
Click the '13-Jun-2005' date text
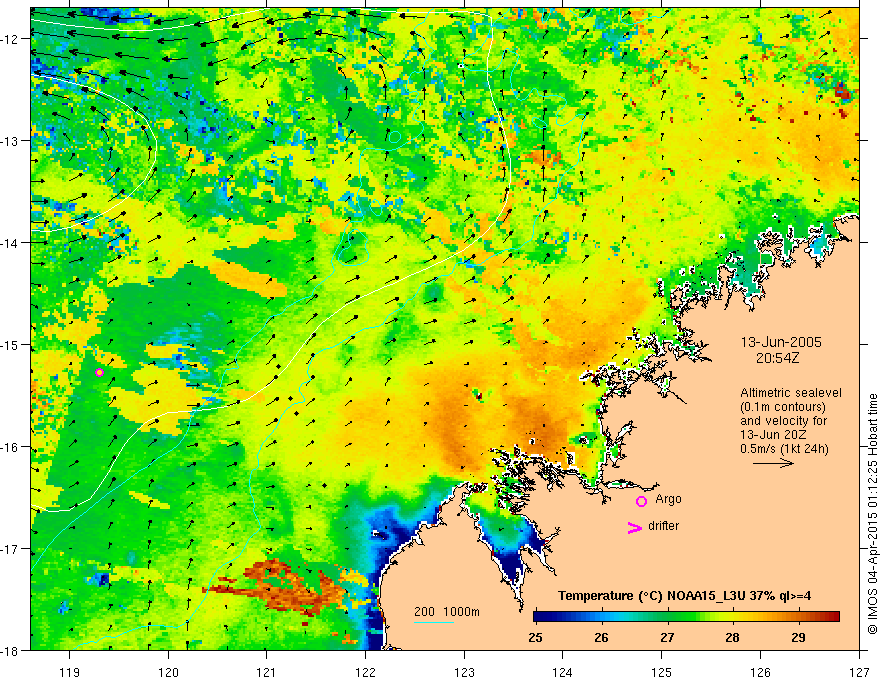[x=781, y=342]
